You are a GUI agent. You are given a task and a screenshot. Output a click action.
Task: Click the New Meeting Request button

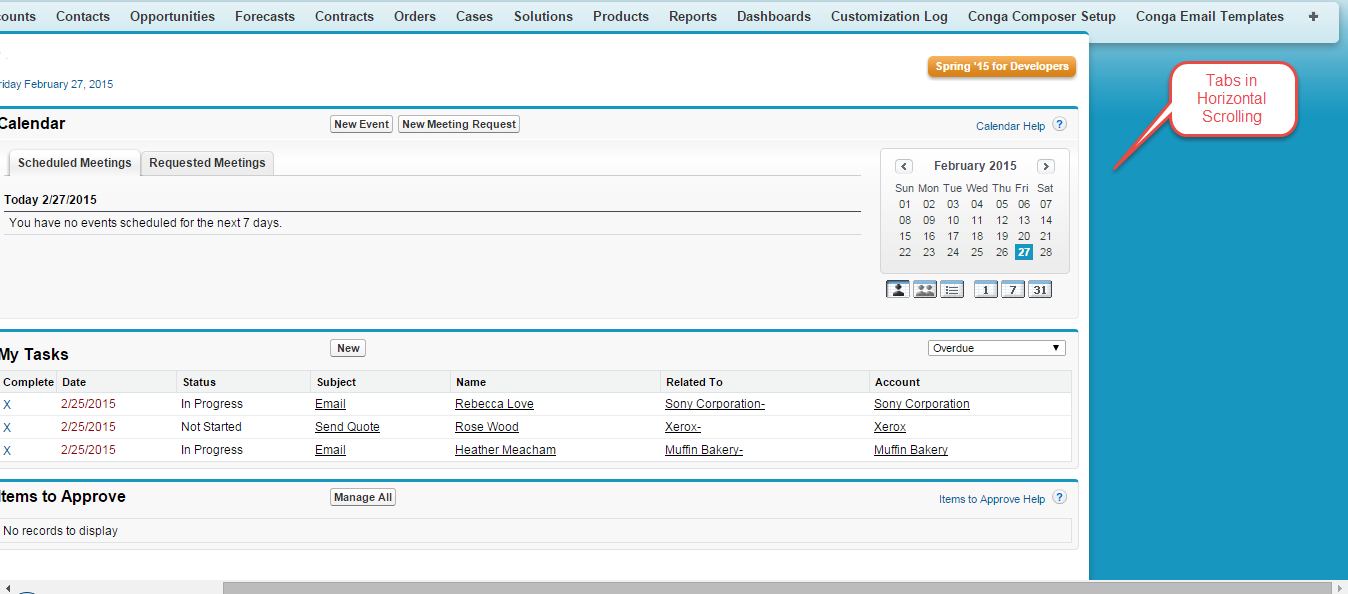tap(459, 124)
